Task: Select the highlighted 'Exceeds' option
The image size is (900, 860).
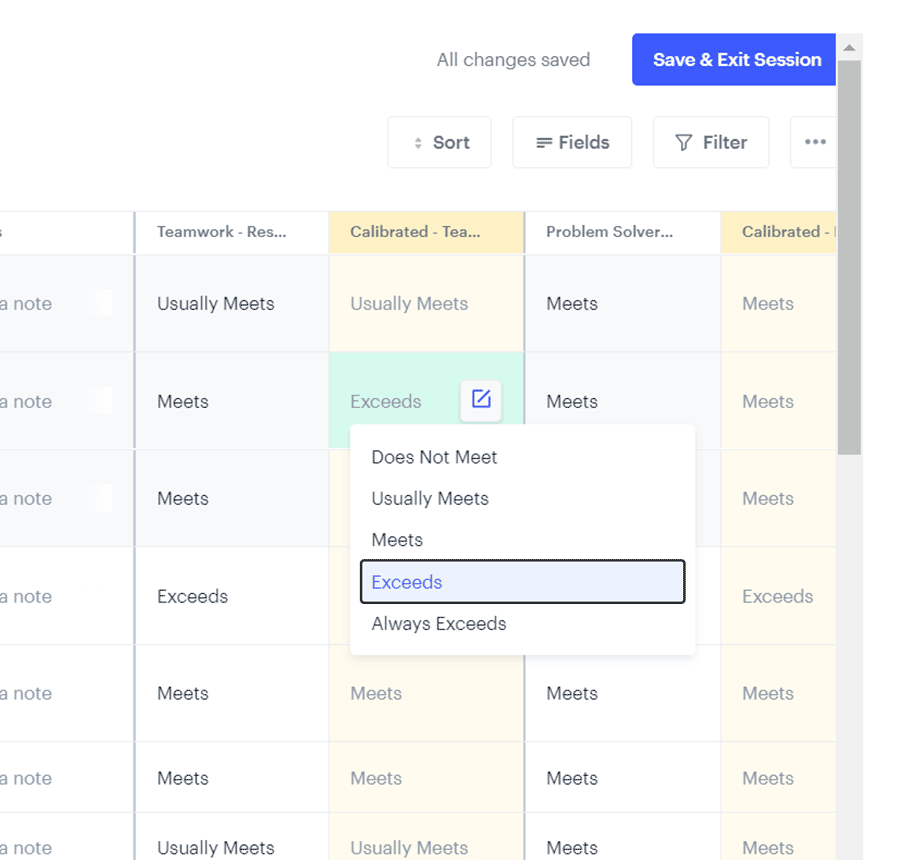Action: 522,582
